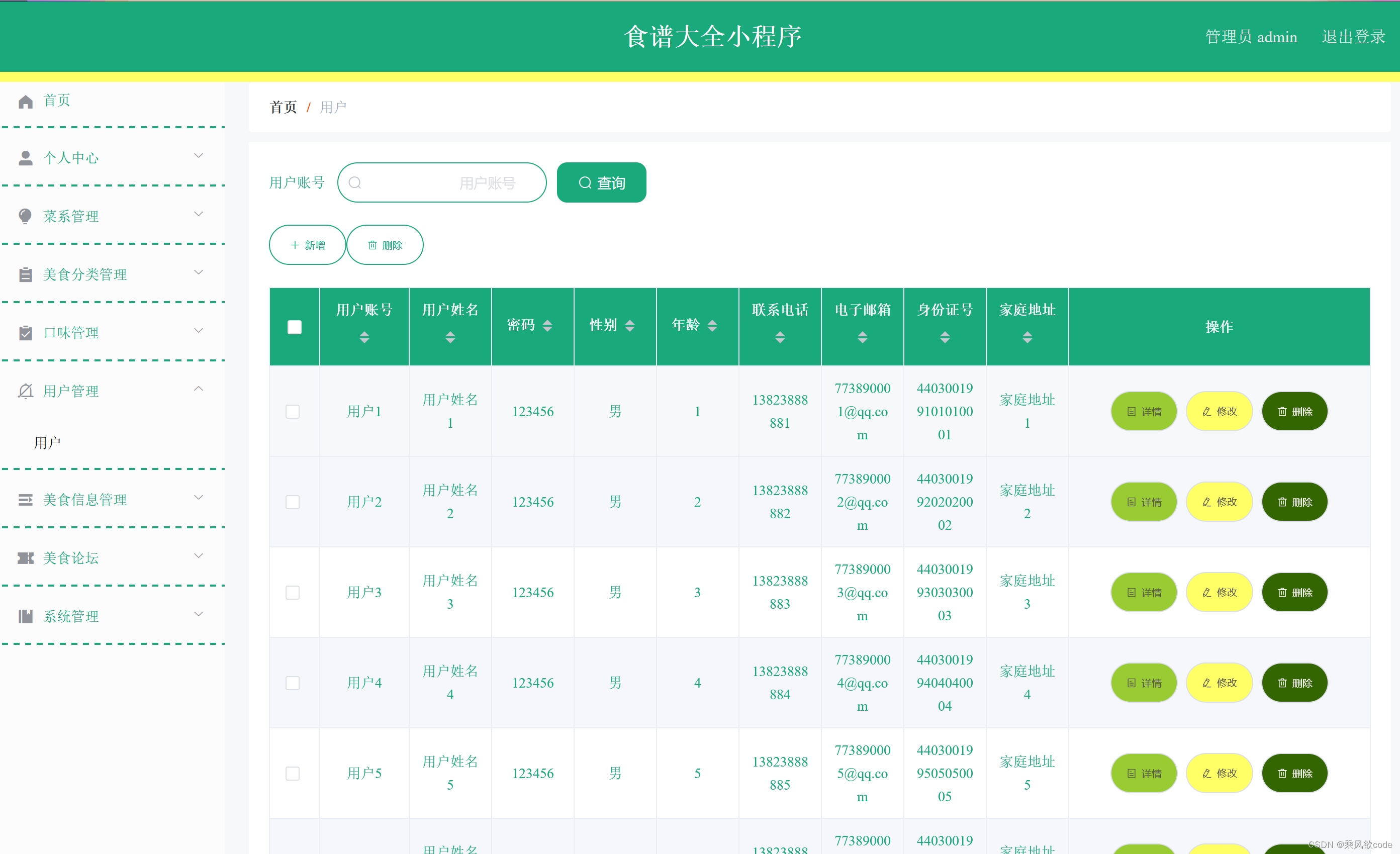Click the home icon in sidebar
Screen dimensions: 1400x854
[26, 102]
